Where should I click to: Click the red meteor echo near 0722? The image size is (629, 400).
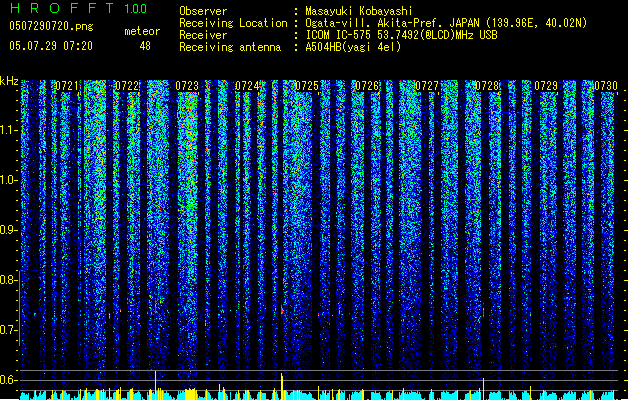[x=156, y=310]
